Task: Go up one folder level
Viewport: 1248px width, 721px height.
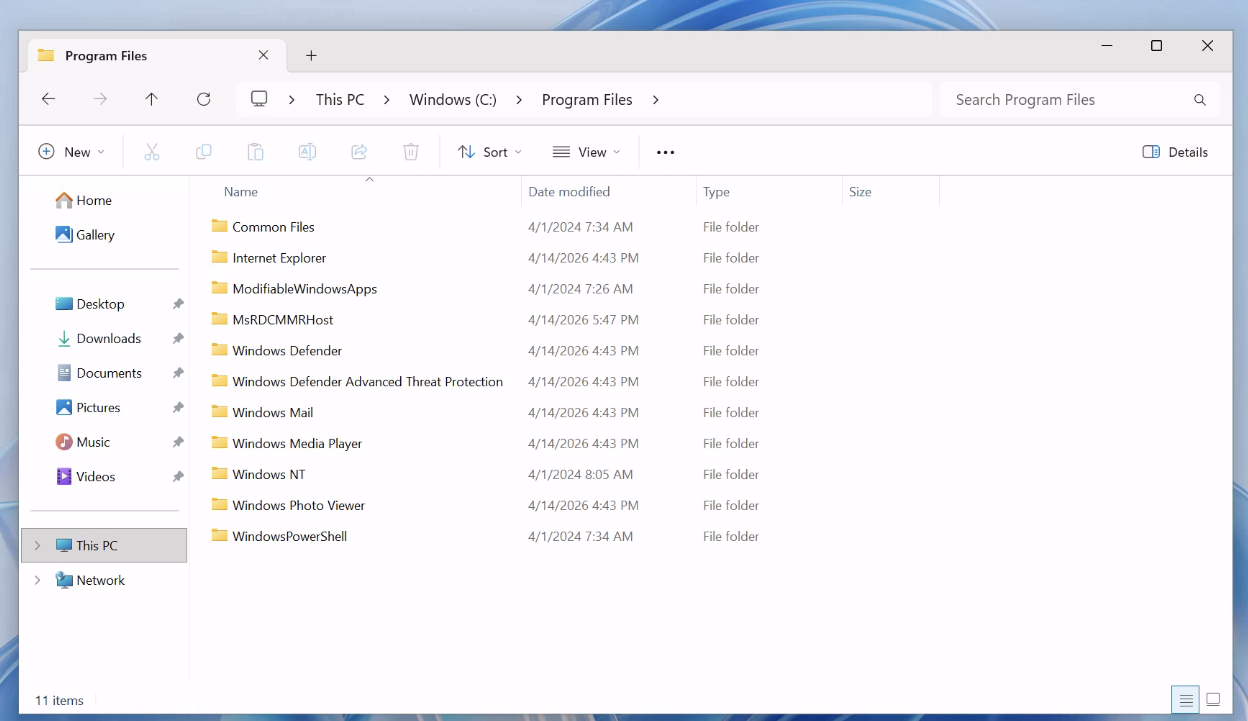Action: pyautogui.click(x=152, y=99)
